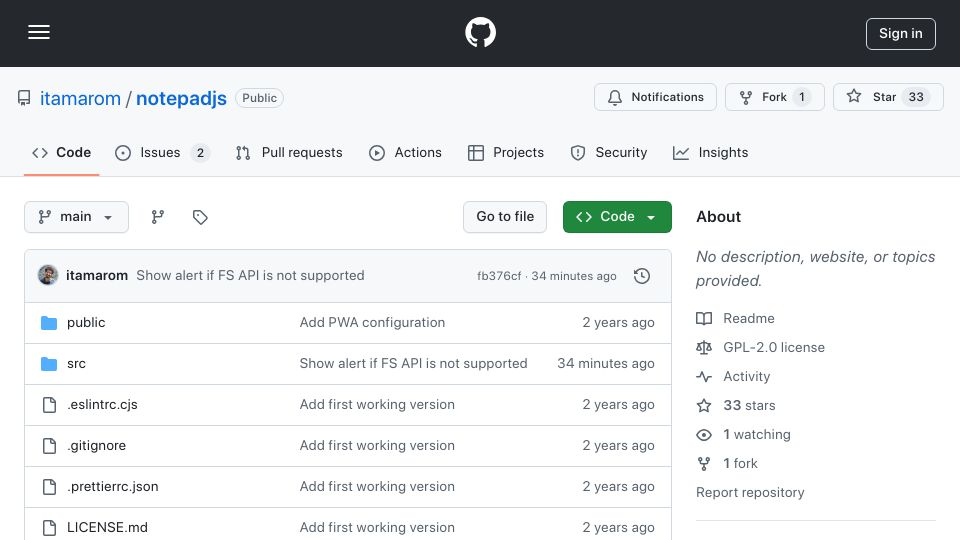Screen dimensions: 960x540
Task: Expand the main branch selector dropdown
Action: click(x=77, y=217)
